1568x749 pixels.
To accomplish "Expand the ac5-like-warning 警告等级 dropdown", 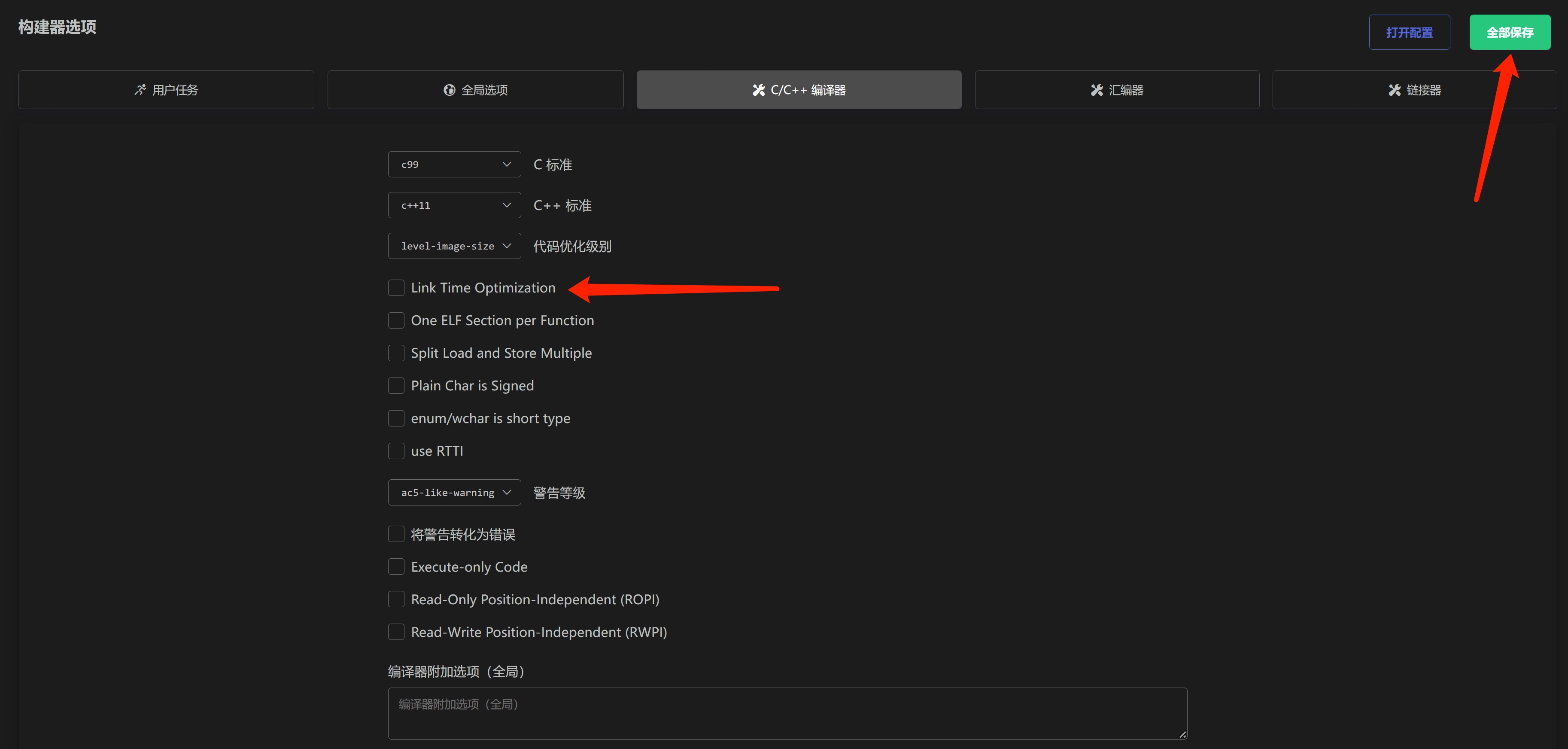I will coord(454,493).
